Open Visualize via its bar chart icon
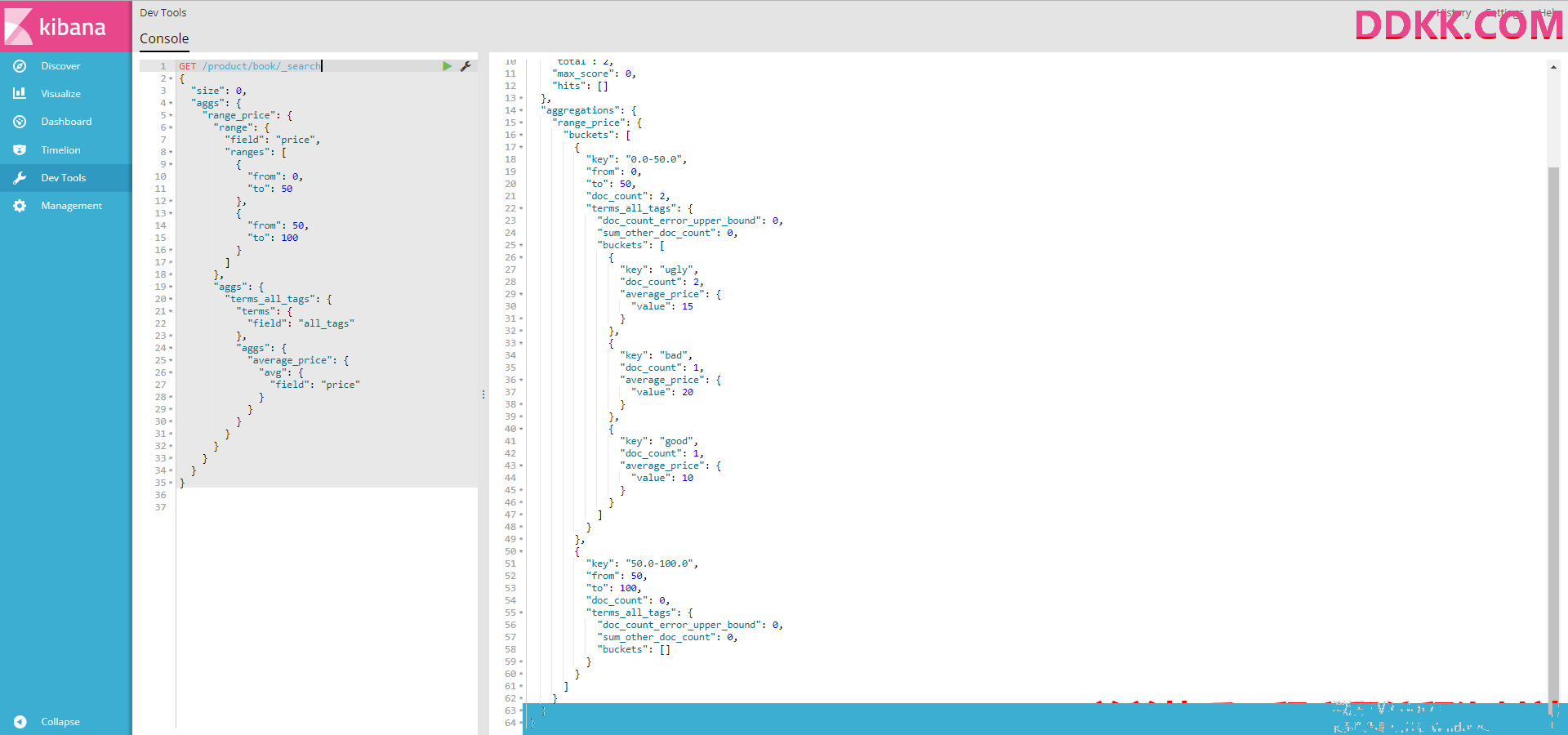Viewport: 1568px width, 735px height. point(20,94)
